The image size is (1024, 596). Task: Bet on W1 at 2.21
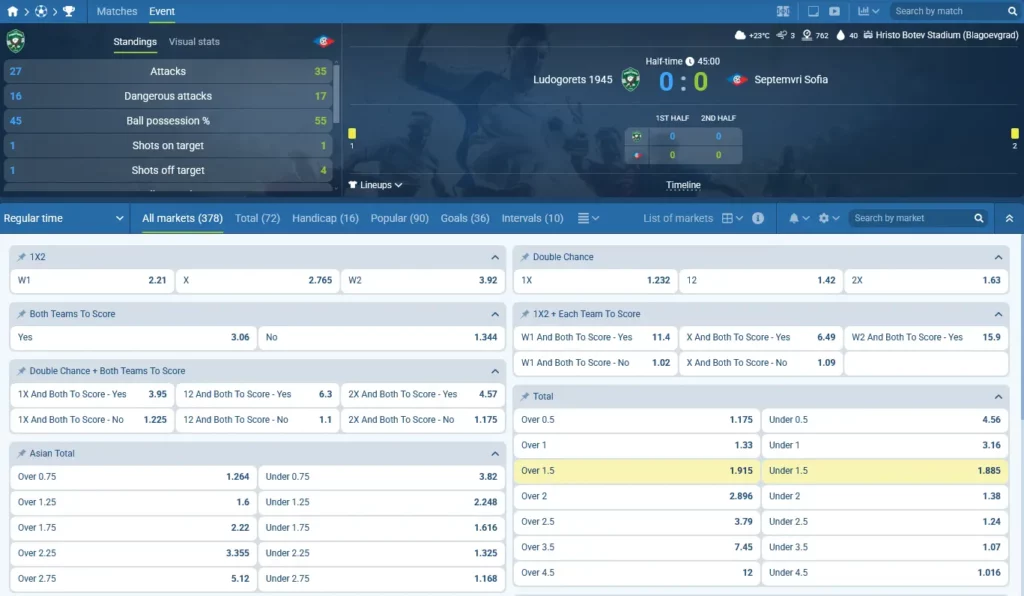(x=92, y=280)
